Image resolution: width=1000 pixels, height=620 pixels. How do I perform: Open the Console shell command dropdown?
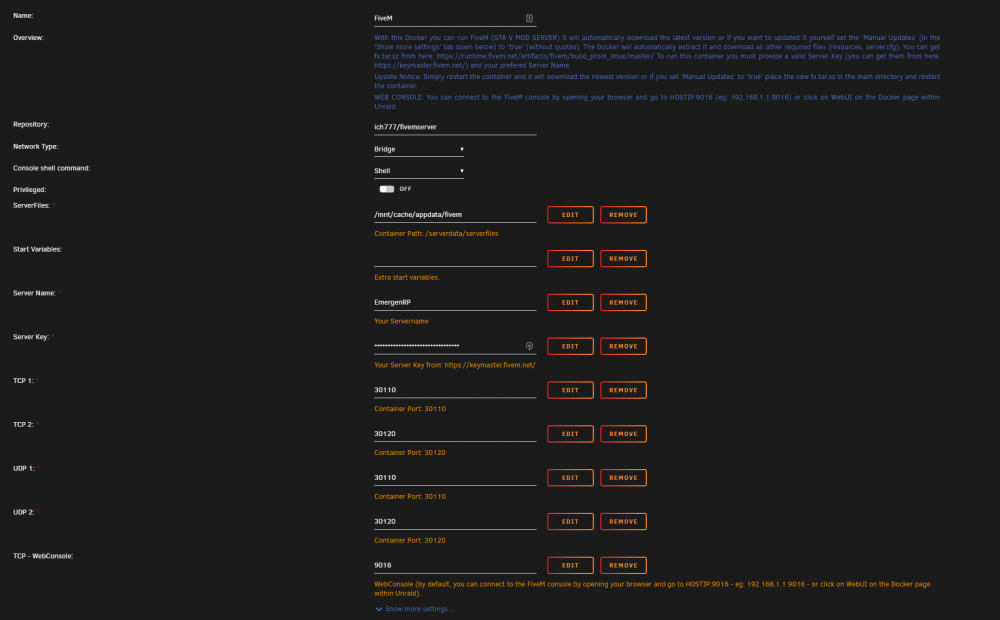[419, 171]
